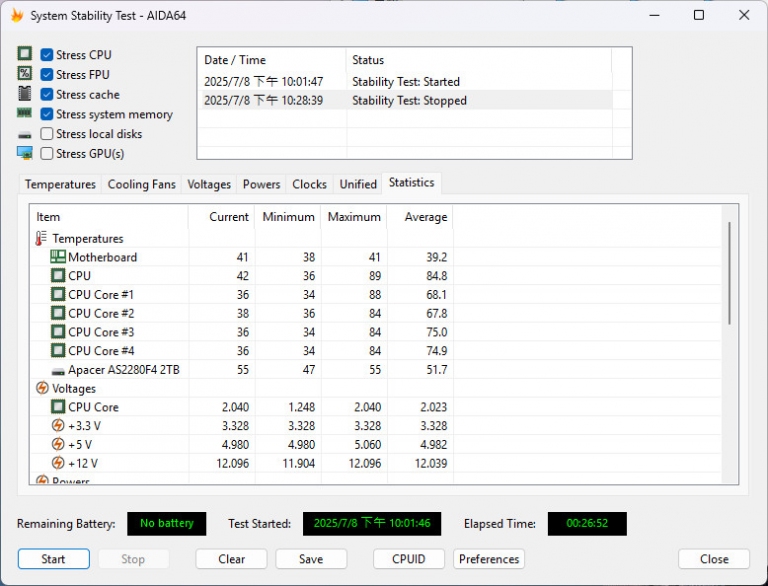The width and height of the screenshot is (768, 586).
Task: Toggle the Stress system memory checkbox
Action: pyautogui.click(x=47, y=114)
